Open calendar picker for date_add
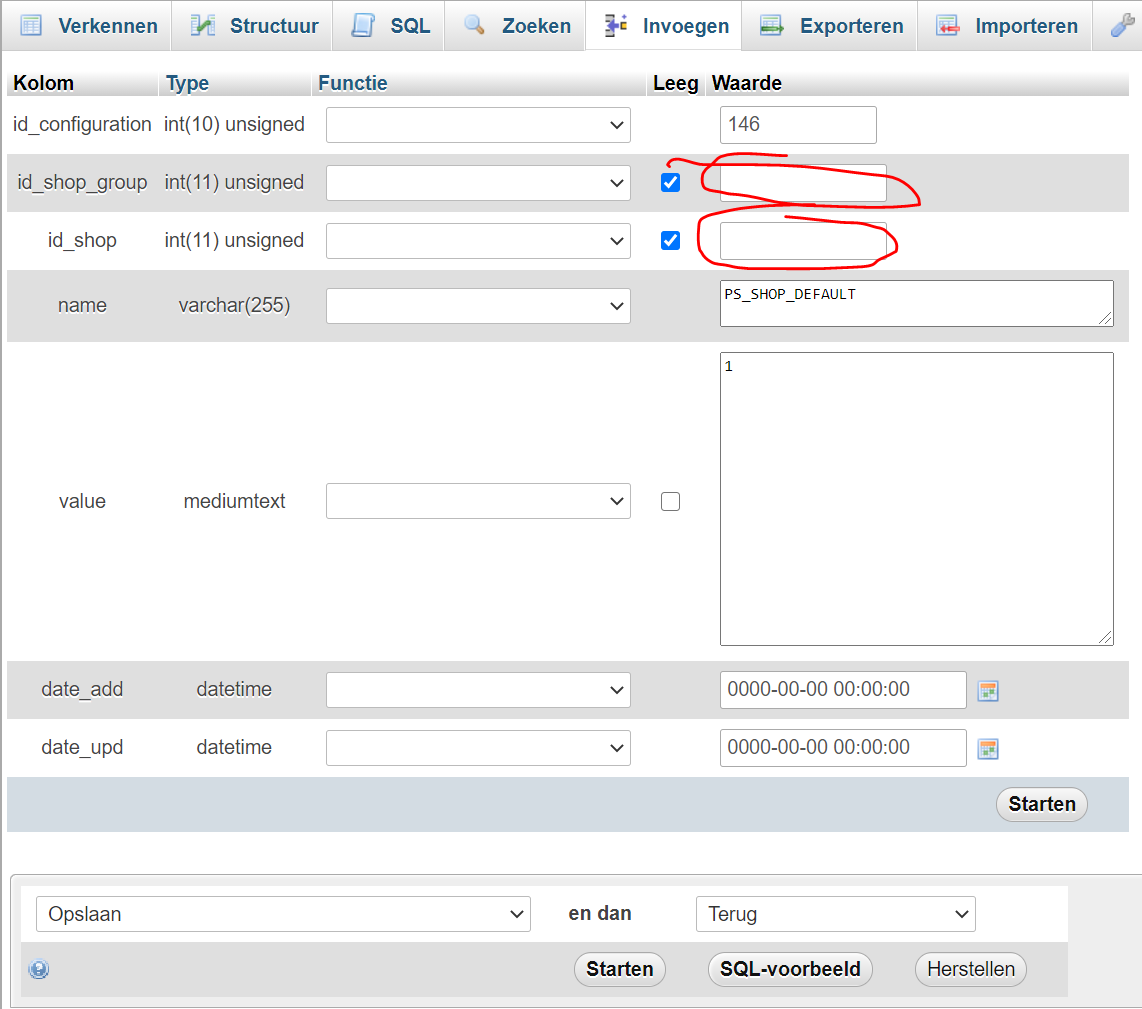The width and height of the screenshot is (1142, 1009). [988, 691]
